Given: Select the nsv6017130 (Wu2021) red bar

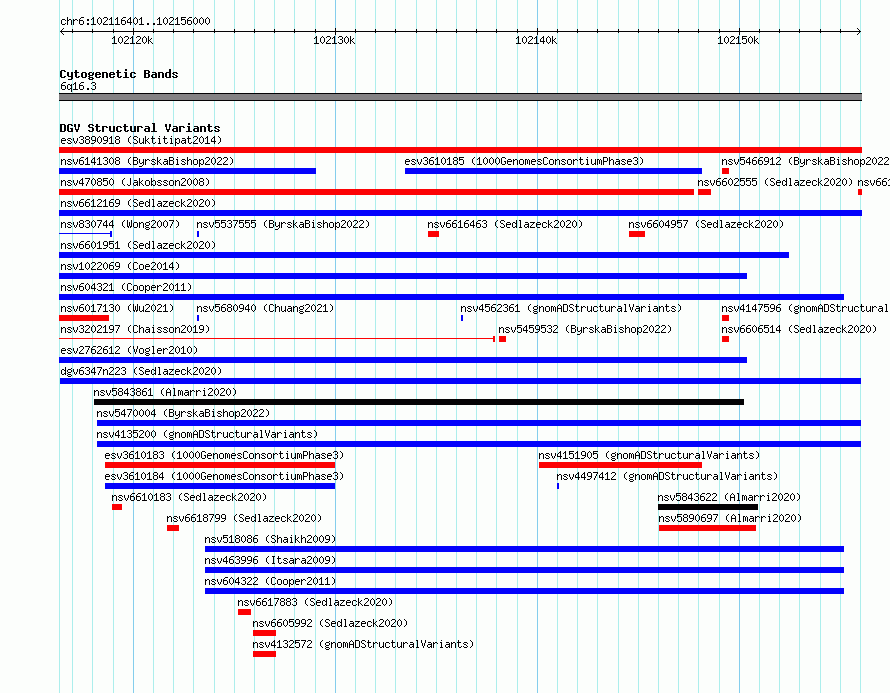Looking at the screenshot, I should pos(84,318).
